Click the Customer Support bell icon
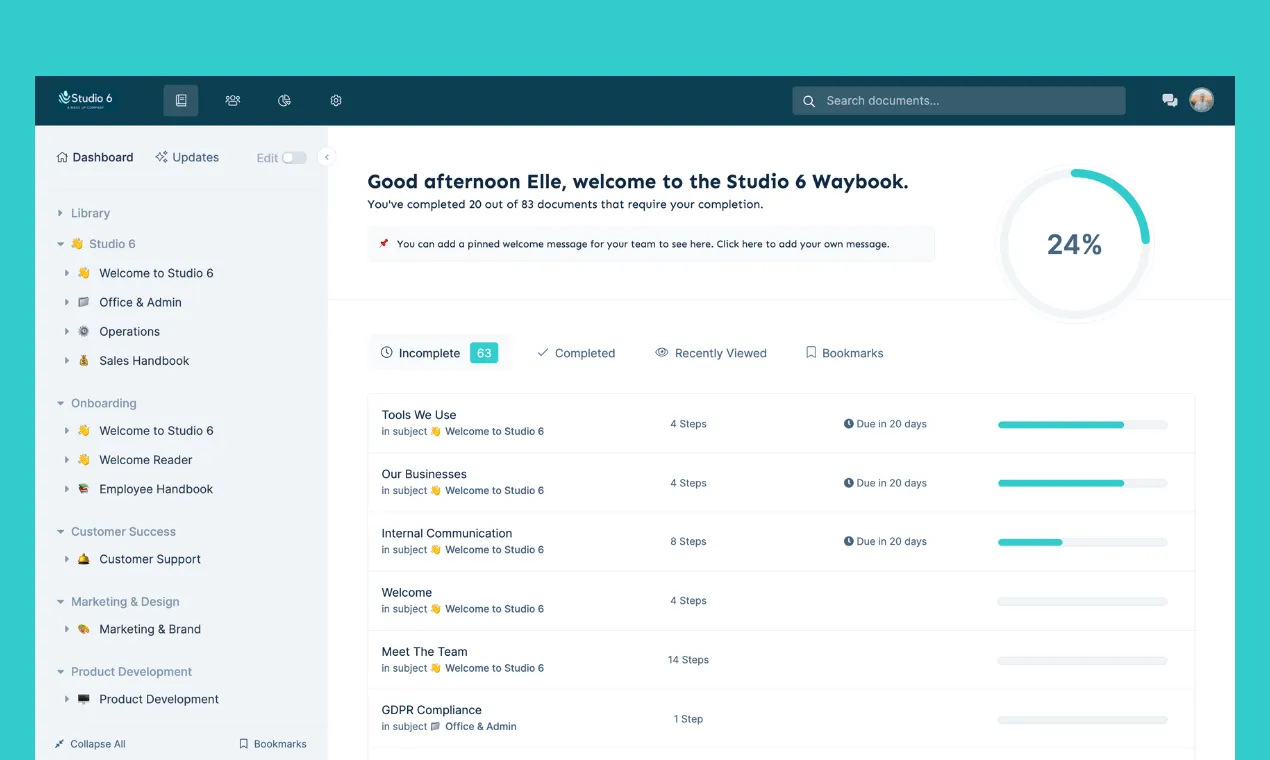Screen dimensions: 1270x760 coord(84,560)
